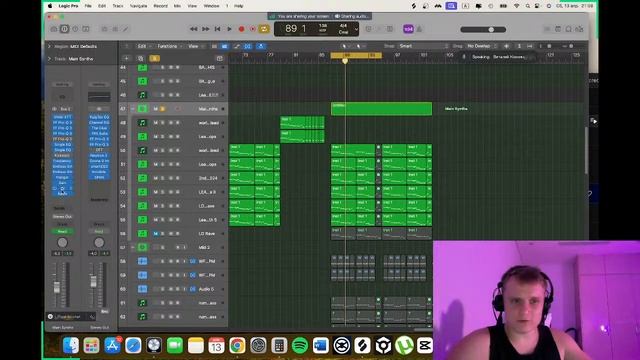Toggle the yellow Cycle mode button
This screenshot has width=640, height=360.
coord(264,29)
